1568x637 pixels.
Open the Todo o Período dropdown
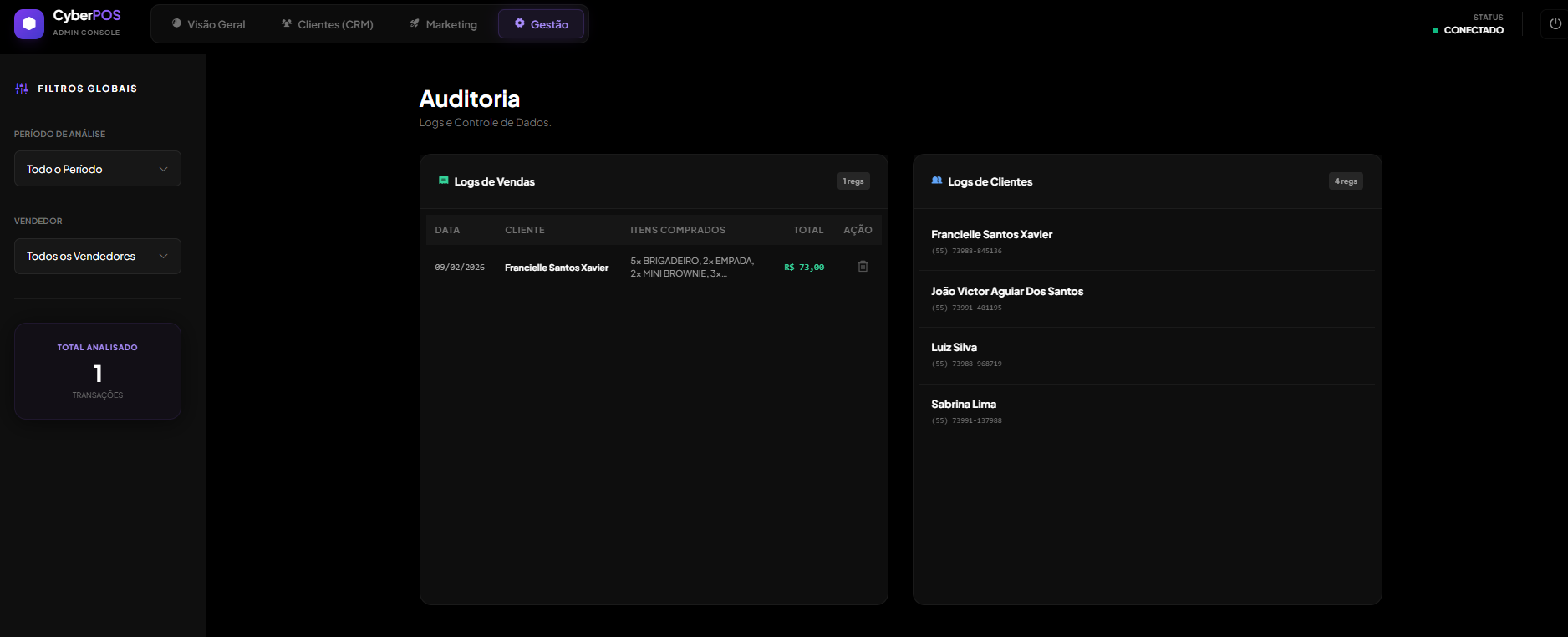[97, 169]
